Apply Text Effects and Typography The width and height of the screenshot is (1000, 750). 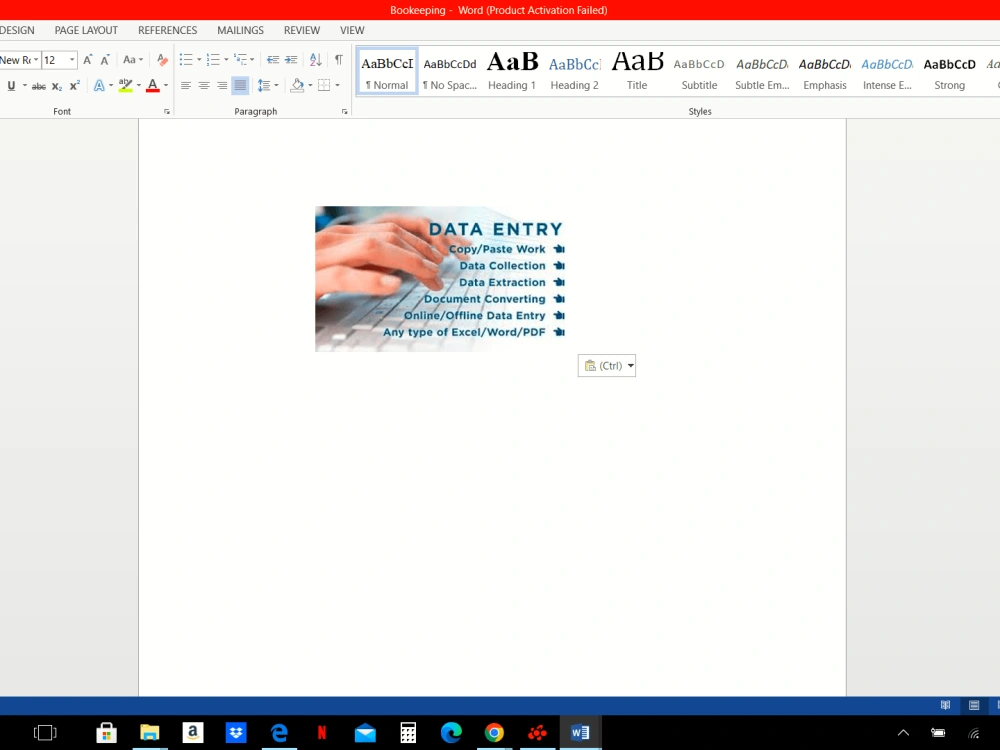[x=99, y=85]
